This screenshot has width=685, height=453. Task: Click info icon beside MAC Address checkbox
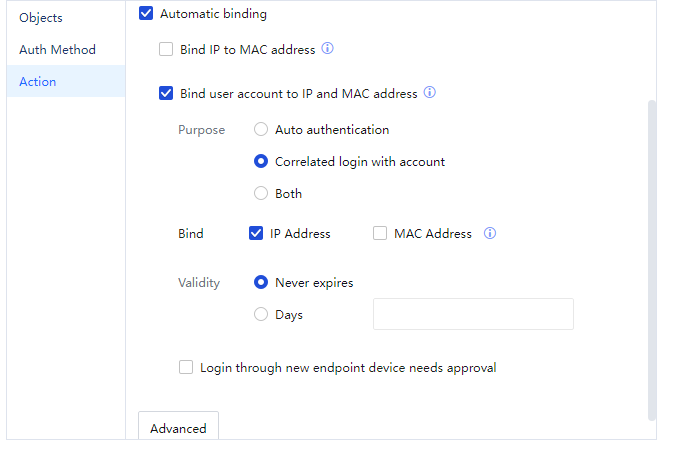point(490,234)
